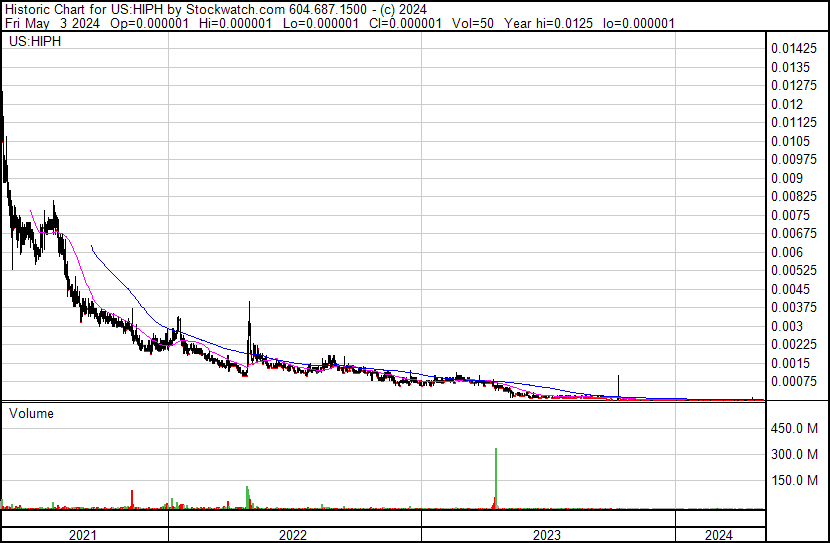Click the Hi=0.000001 high value

coord(236,23)
